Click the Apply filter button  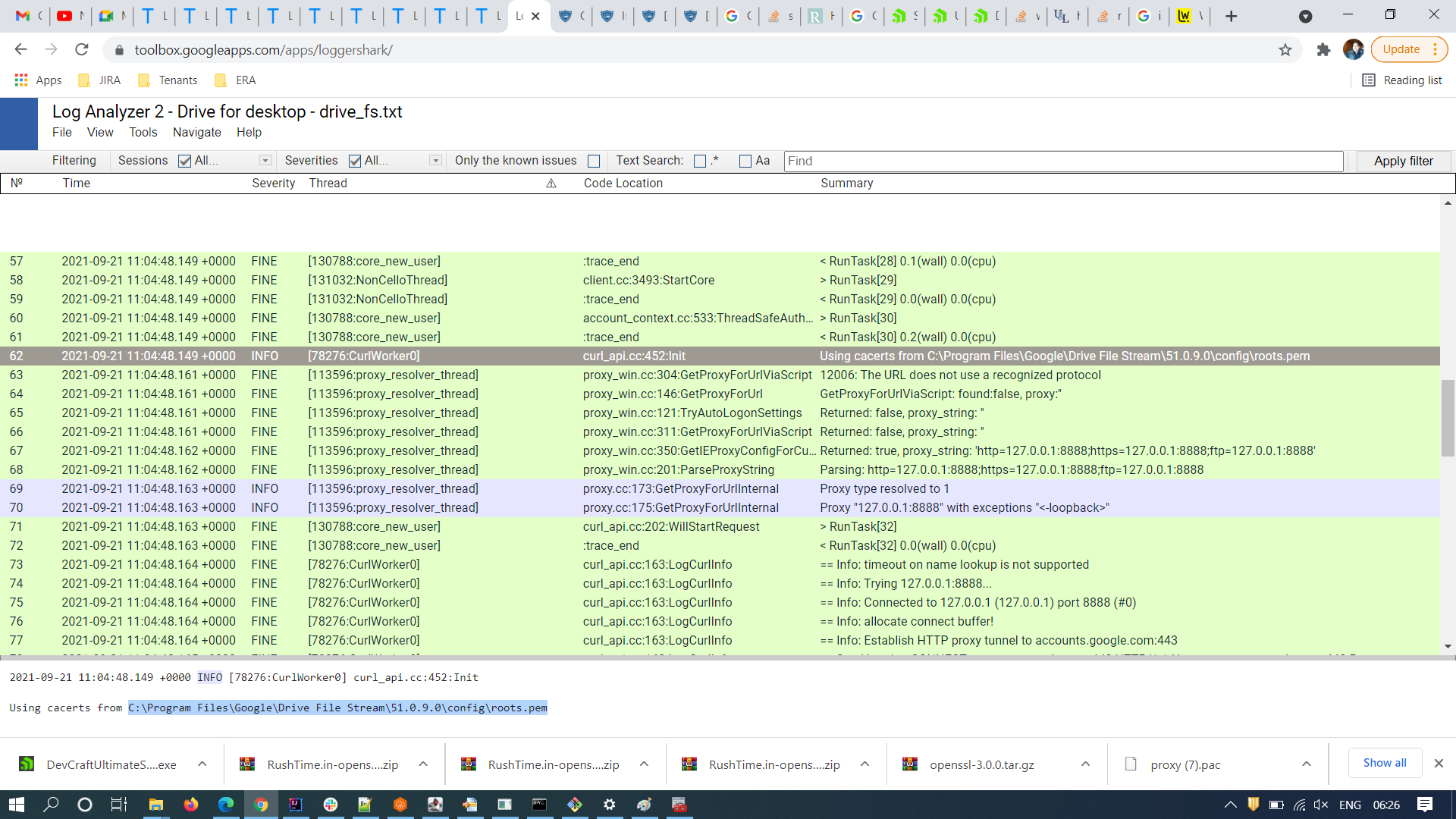(x=1403, y=161)
